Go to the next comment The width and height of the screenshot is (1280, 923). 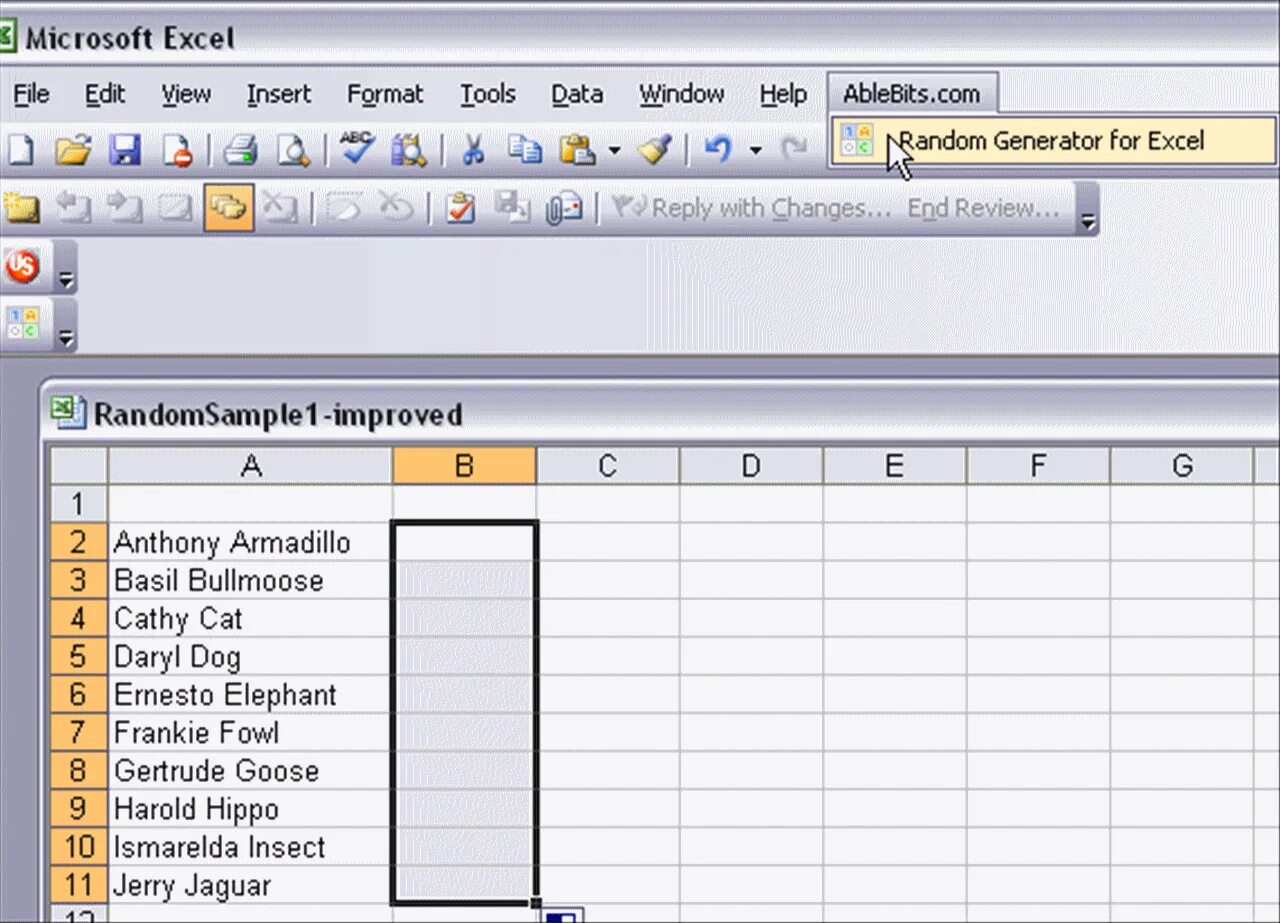point(125,208)
